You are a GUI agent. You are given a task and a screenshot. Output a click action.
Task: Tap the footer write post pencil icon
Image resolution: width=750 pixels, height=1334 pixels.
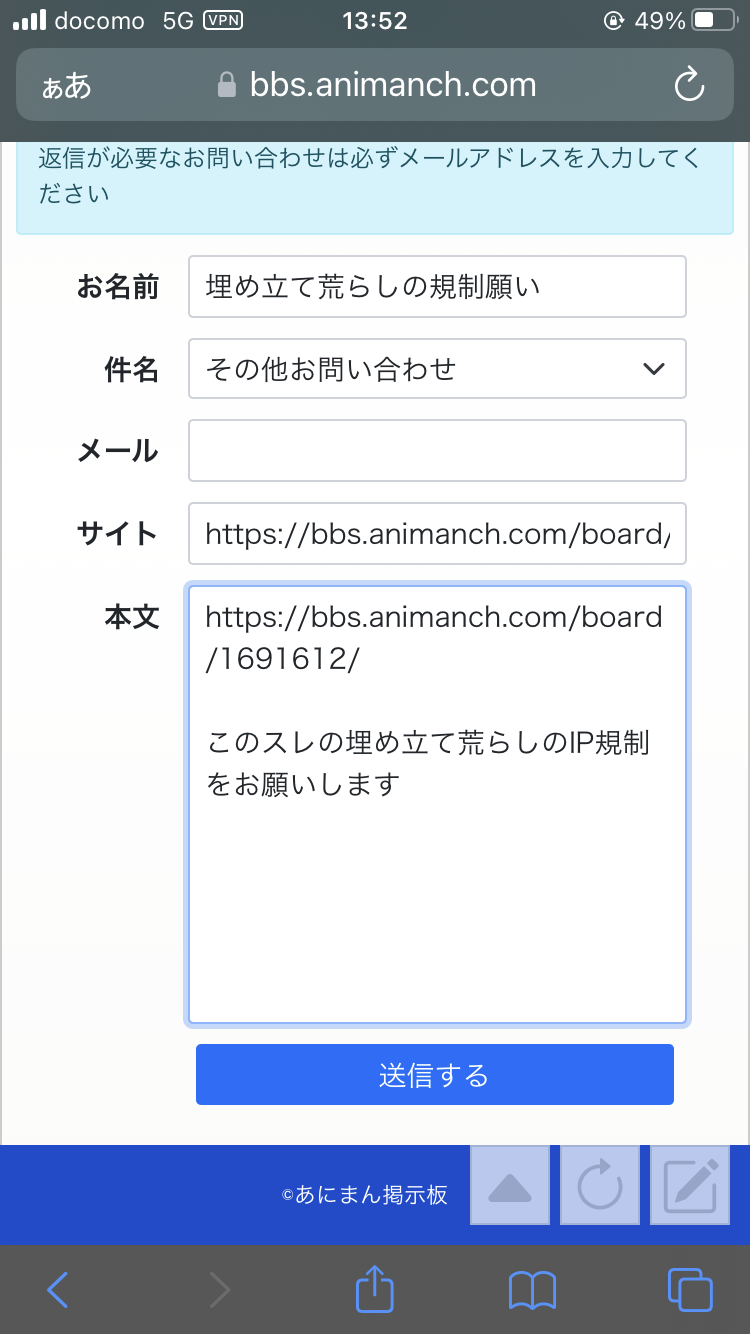[690, 1186]
